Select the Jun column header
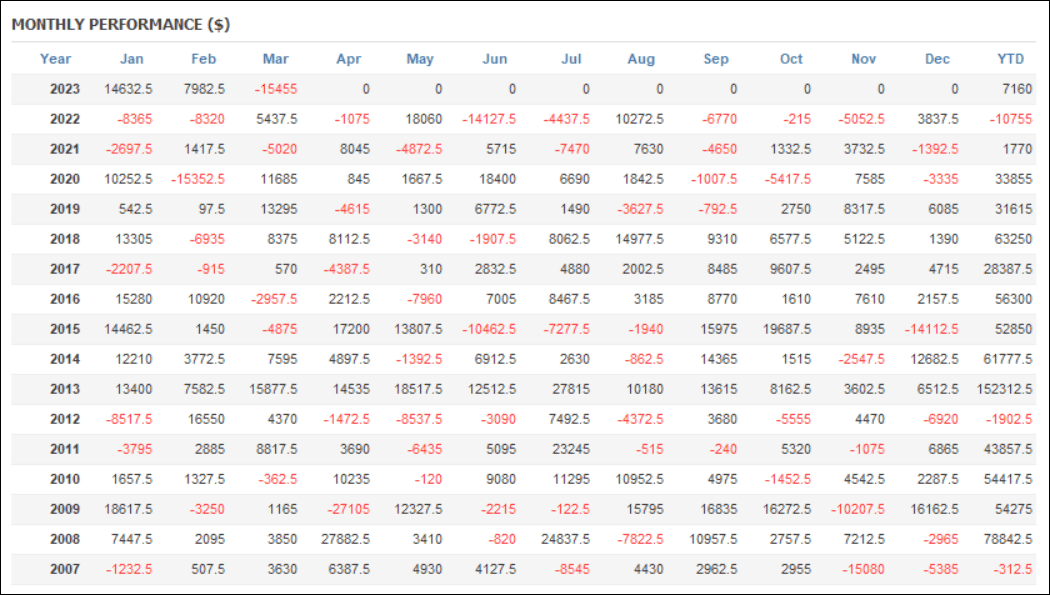Screen dimensions: 1050x595 coord(495,59)
